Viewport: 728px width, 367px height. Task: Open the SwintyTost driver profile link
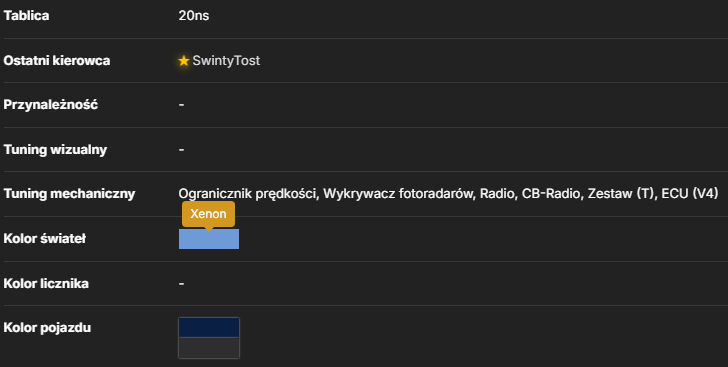click(x=226, y=60)
